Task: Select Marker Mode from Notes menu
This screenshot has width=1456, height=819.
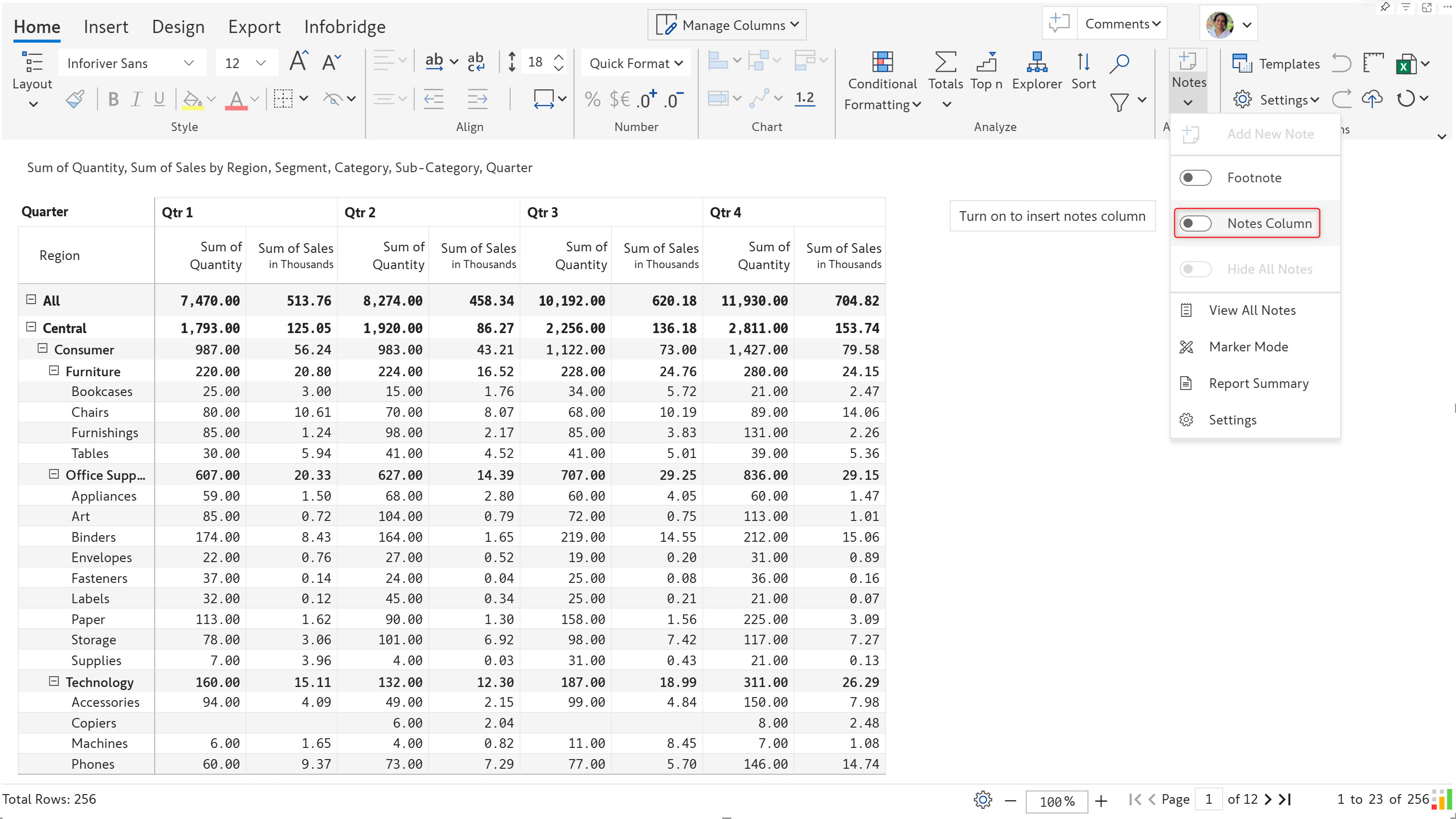Action: pyautogui.click(x=1248, y=347)
